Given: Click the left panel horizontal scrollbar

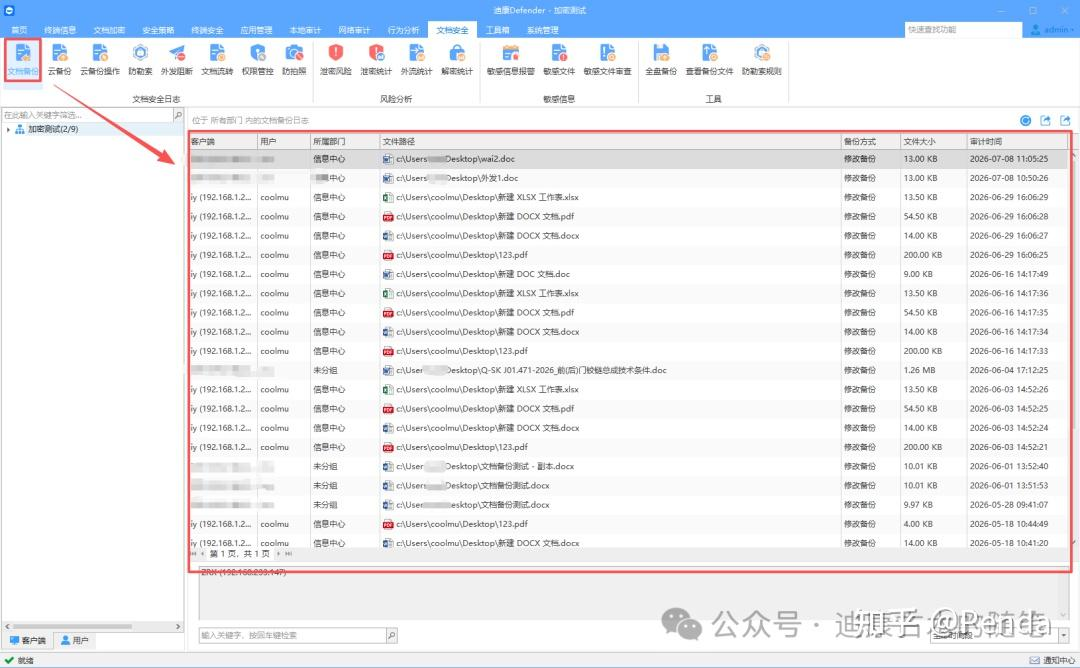Looking at the screenshot, I should 72,627.
